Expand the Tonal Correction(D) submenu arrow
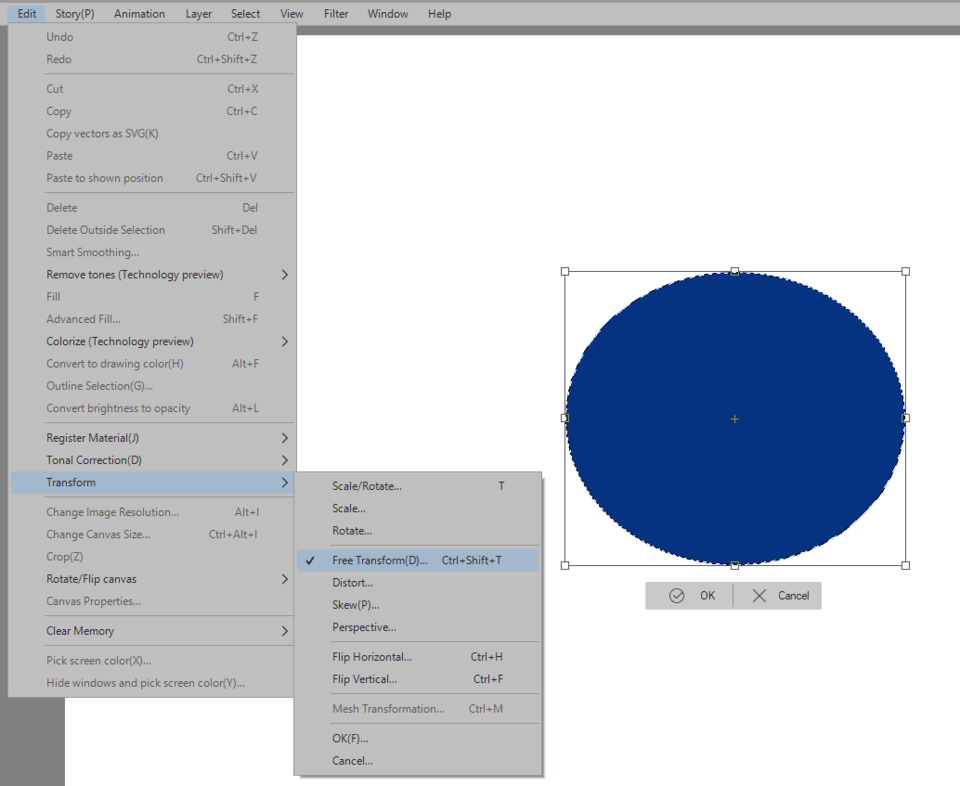This screenshot has height=786, width=960. (x=285, y=460)
